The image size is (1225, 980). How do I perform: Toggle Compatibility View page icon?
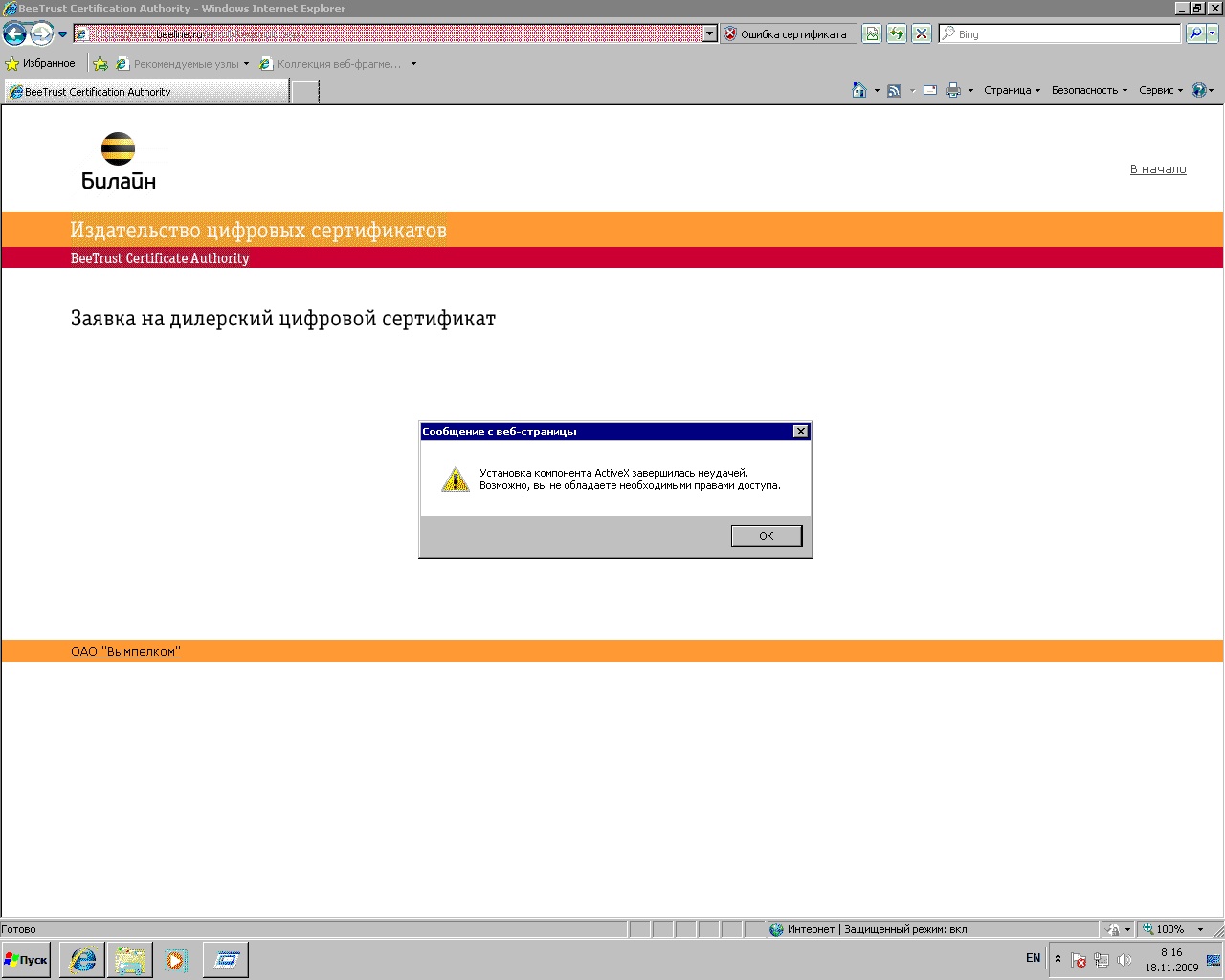pyautogui.click(x=872, y=33)
